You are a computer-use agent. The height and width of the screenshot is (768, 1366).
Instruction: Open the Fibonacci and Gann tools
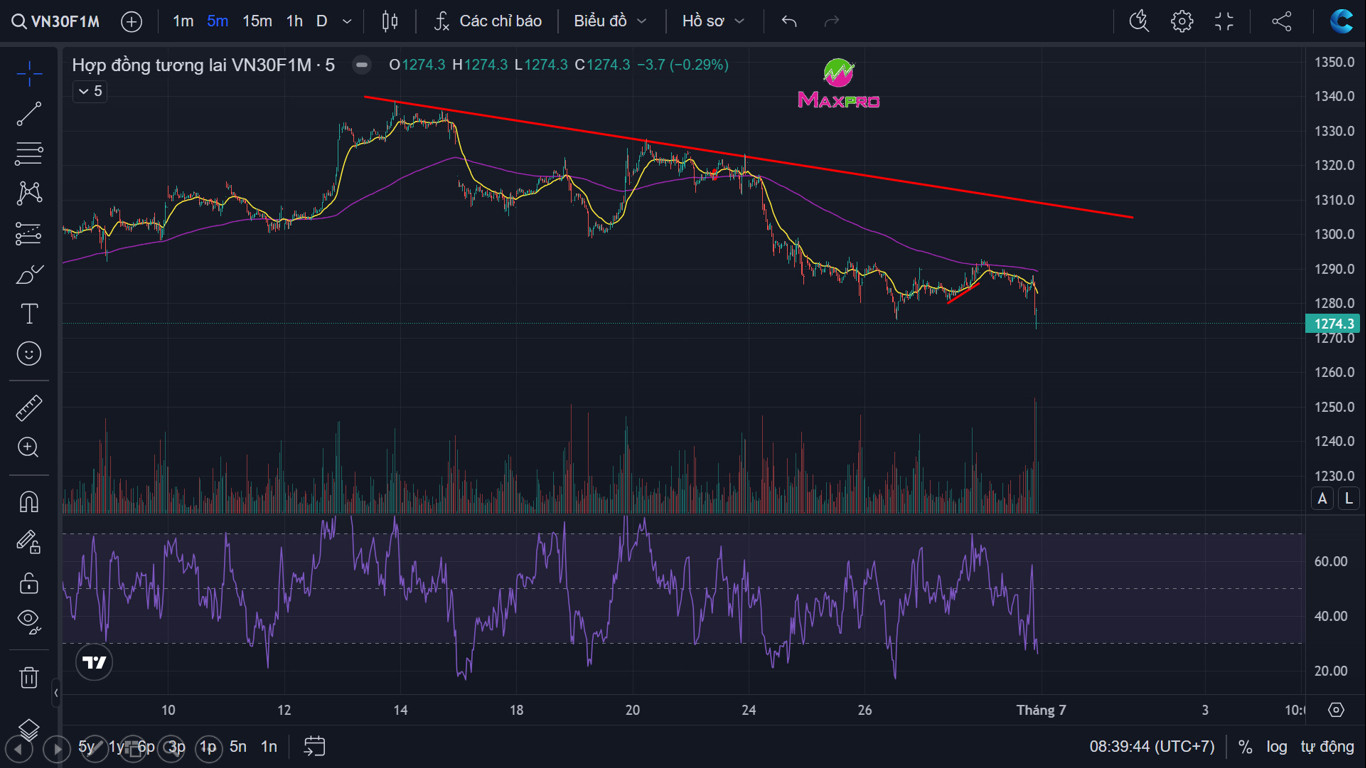29,154
